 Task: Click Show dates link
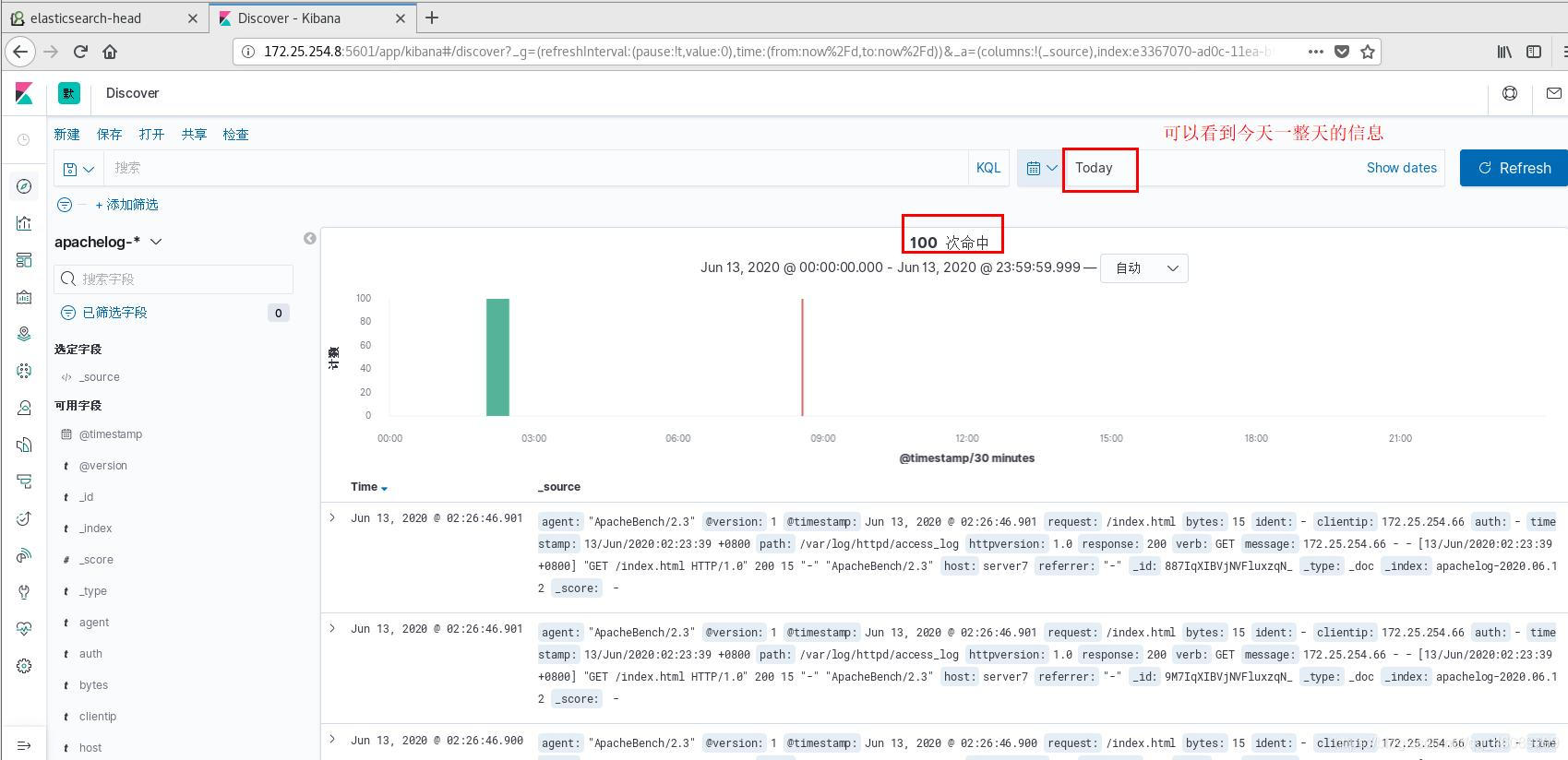click(x=1401, y=168)
